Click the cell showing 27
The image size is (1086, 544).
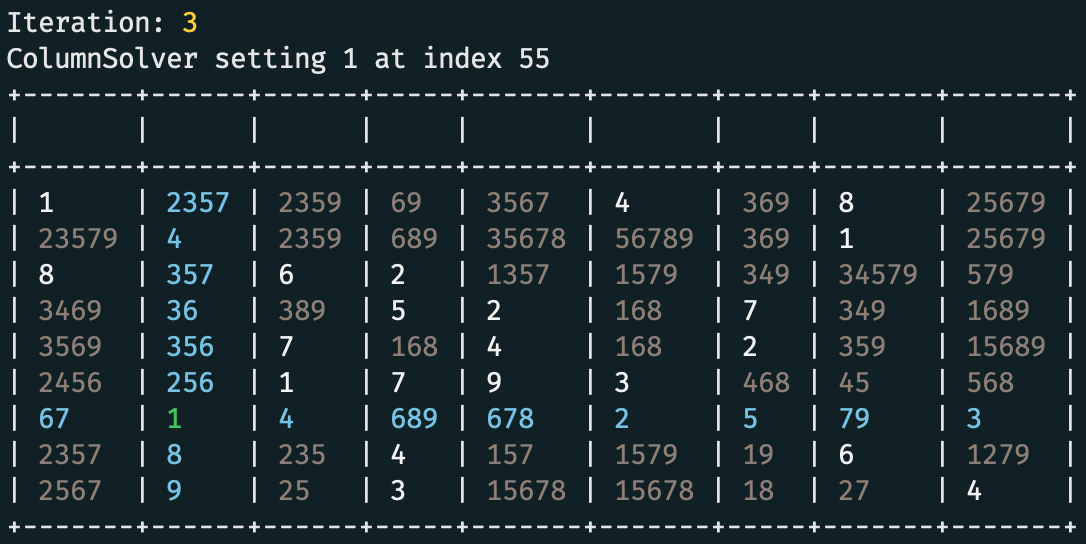[x=854, y=491]
